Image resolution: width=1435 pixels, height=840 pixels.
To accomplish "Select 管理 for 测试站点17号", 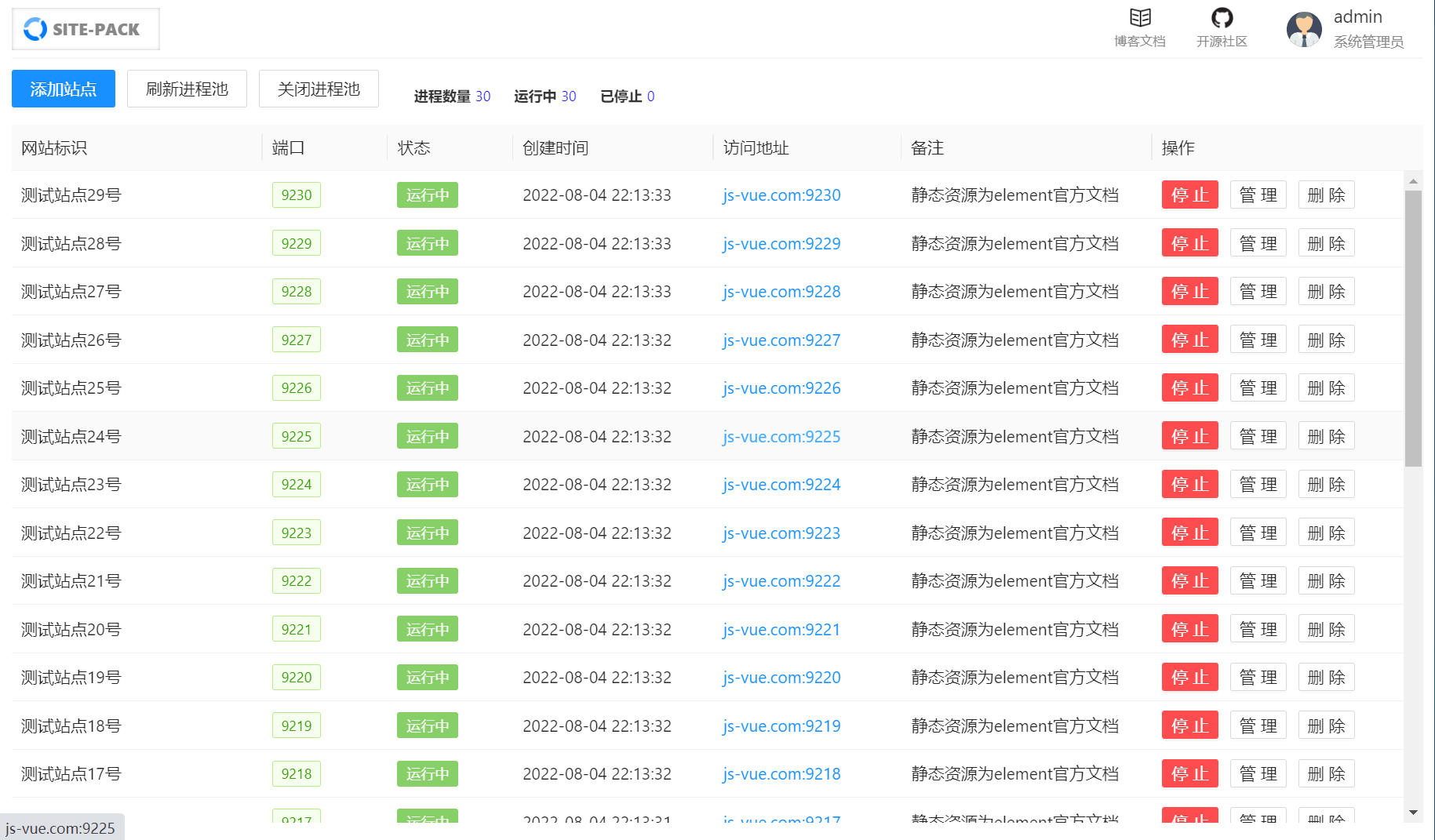I will (1258, 774).
